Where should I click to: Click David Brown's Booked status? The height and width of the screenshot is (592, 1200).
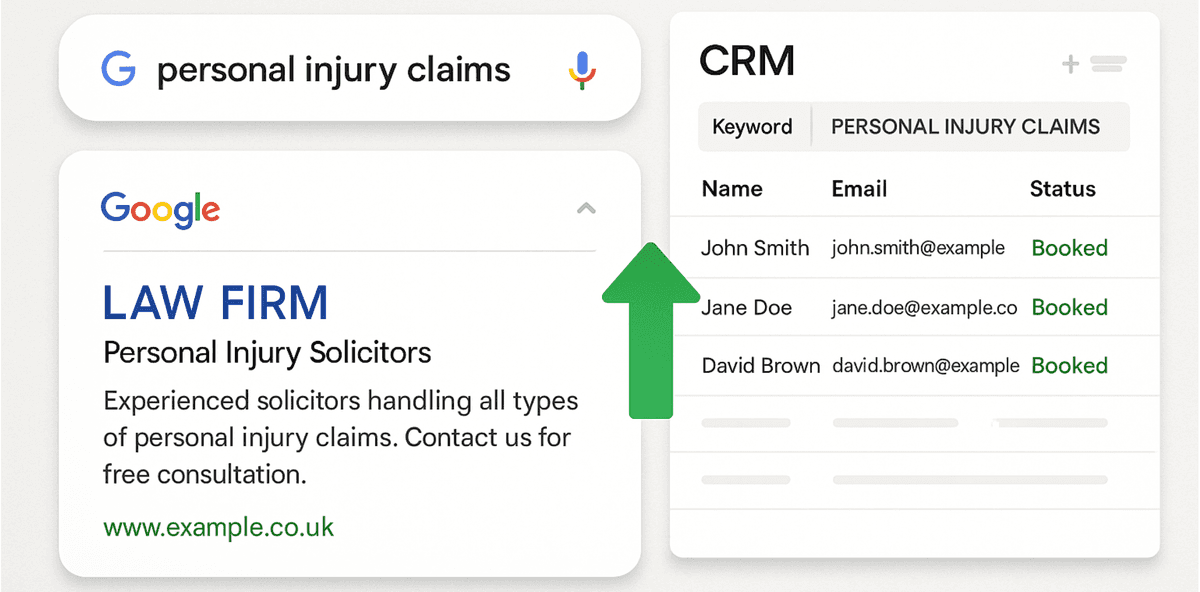click(x=1069, y=366)
